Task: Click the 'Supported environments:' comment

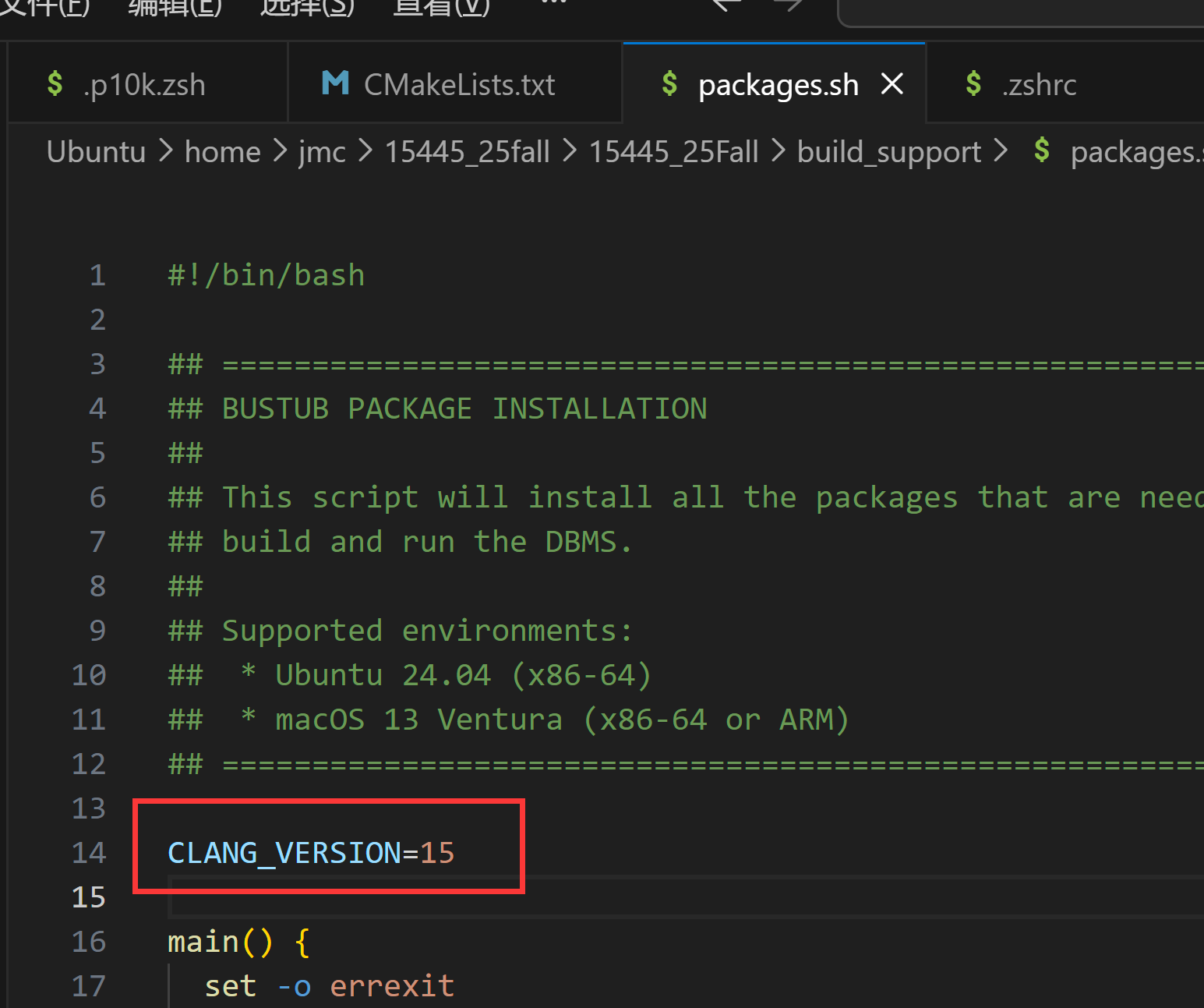Action: [x=401, y=631]
